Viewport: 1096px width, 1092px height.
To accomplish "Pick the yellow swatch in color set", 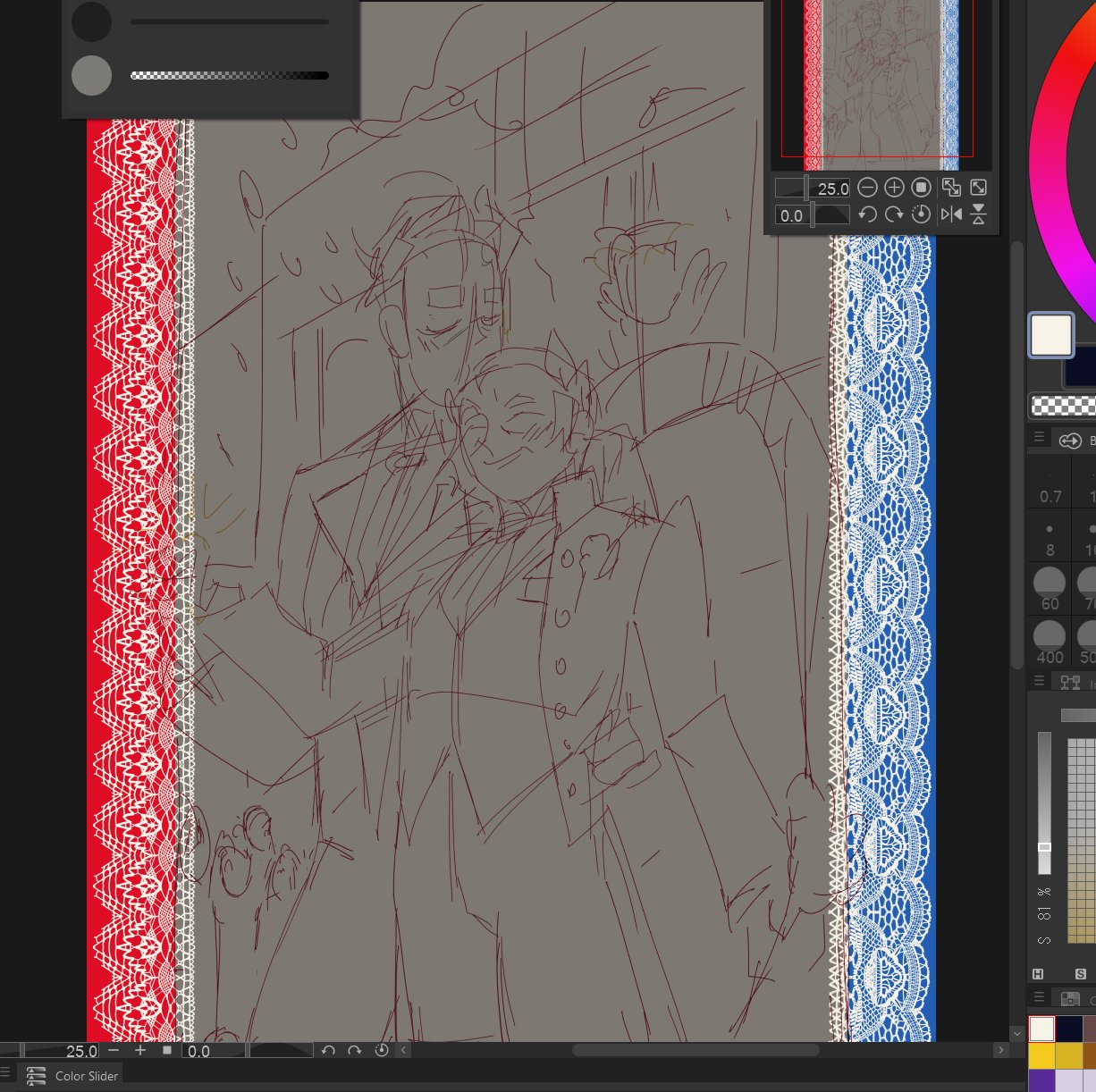I will coord(1041,1055).
